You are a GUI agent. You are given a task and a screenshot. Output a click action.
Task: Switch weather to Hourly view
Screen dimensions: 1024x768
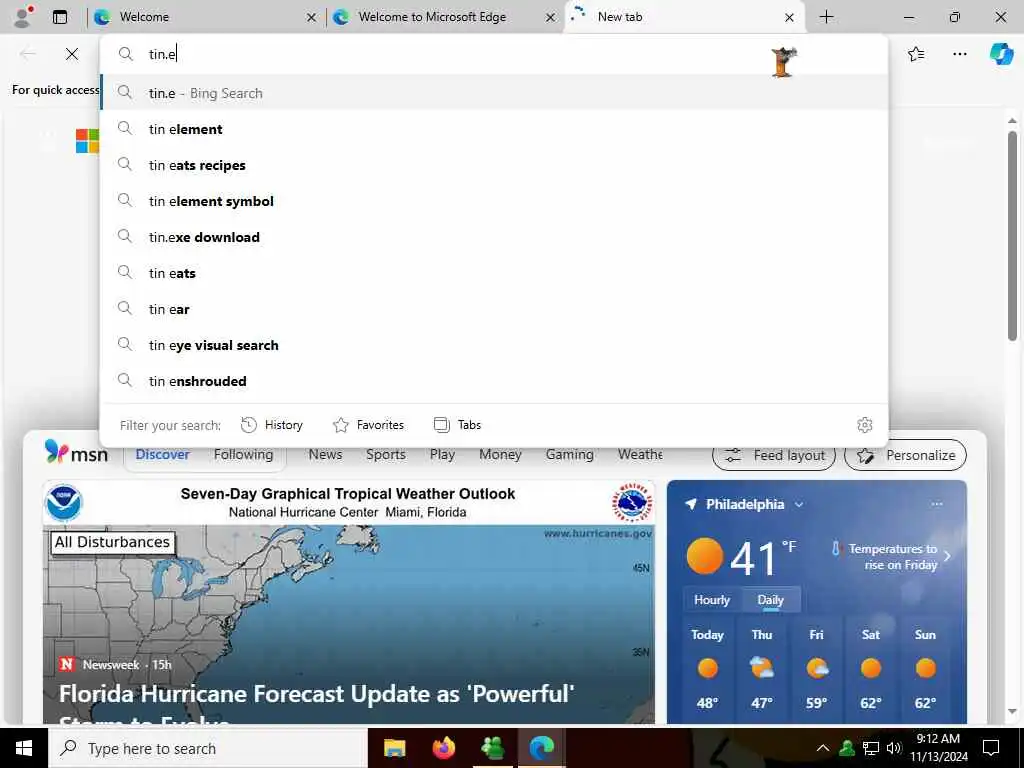(x=712, y=600)
